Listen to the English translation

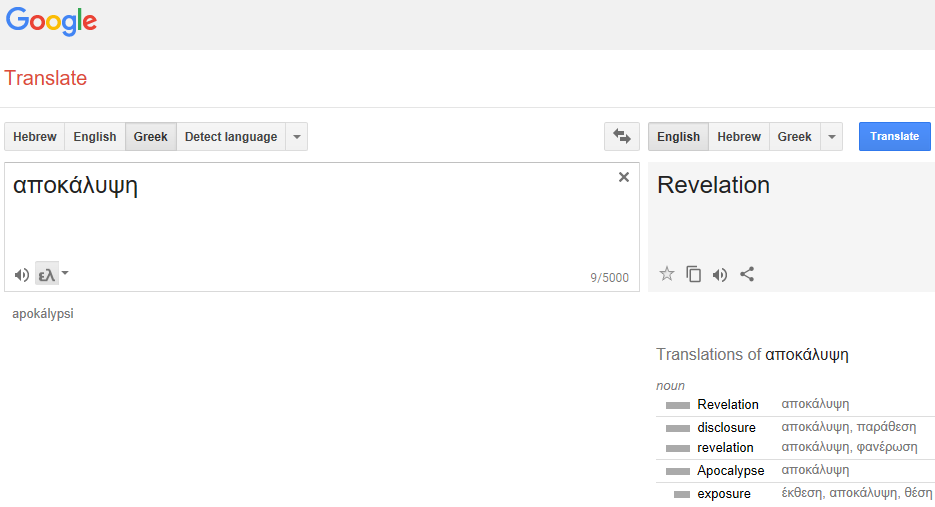720,274
